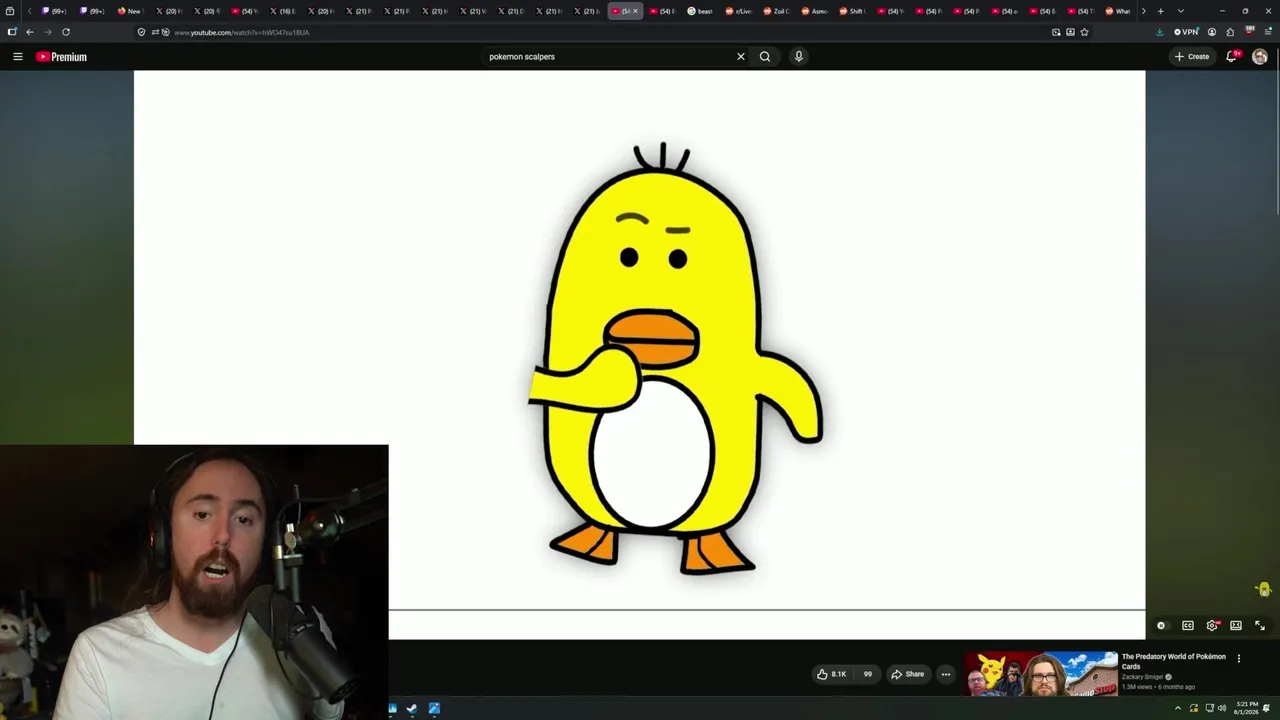
Task: Switch player to theater mode
Action: pos(1236,626)
